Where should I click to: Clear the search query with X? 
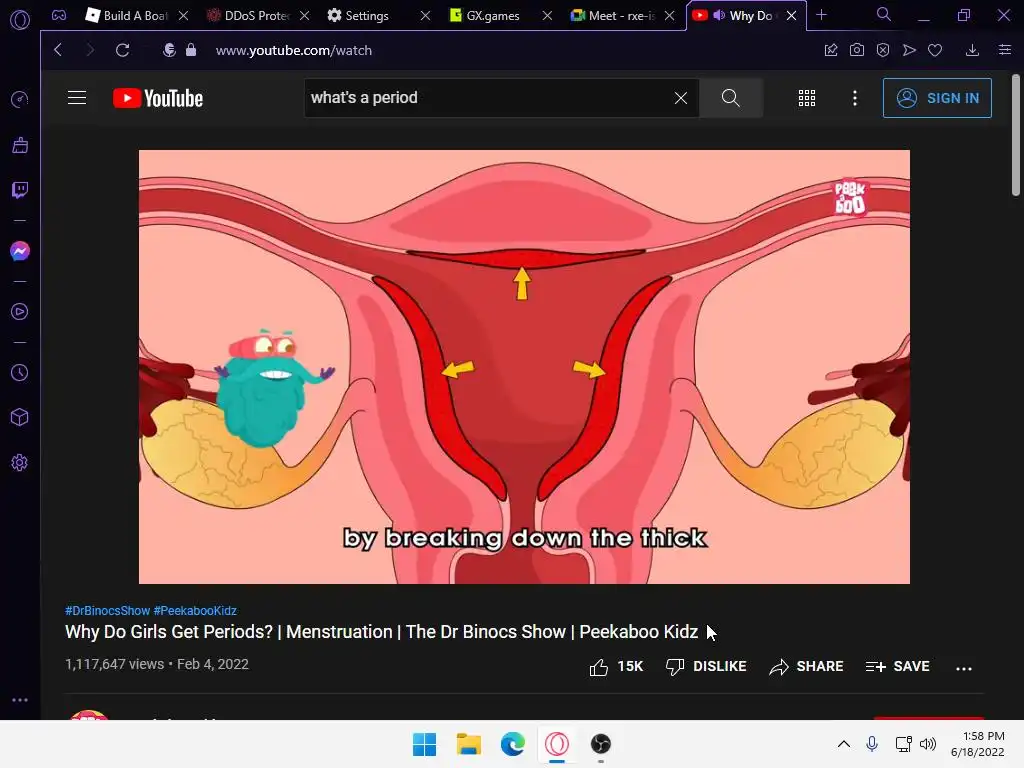pos(680,98)
